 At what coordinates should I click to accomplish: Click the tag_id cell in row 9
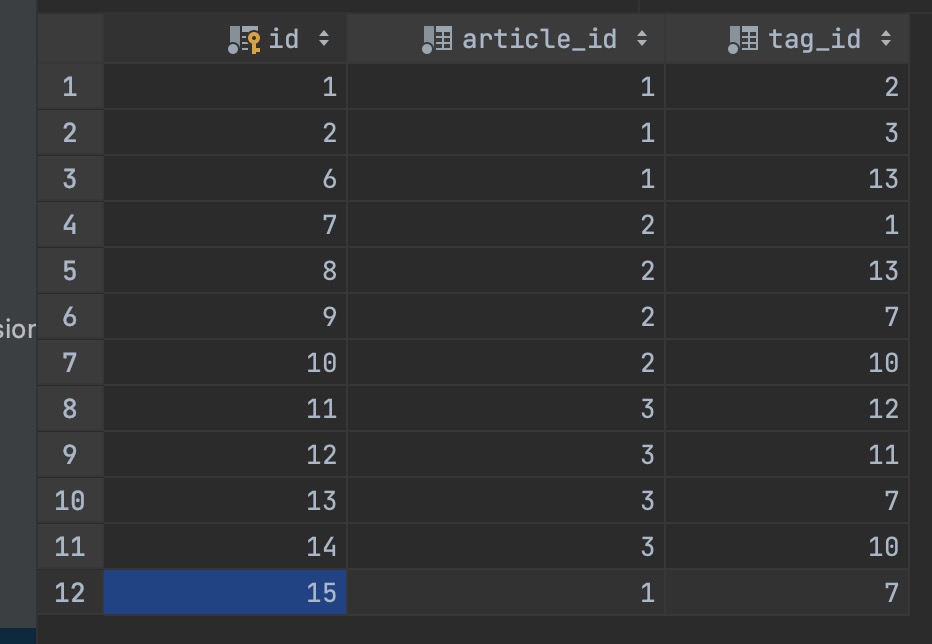click(787, 455)
